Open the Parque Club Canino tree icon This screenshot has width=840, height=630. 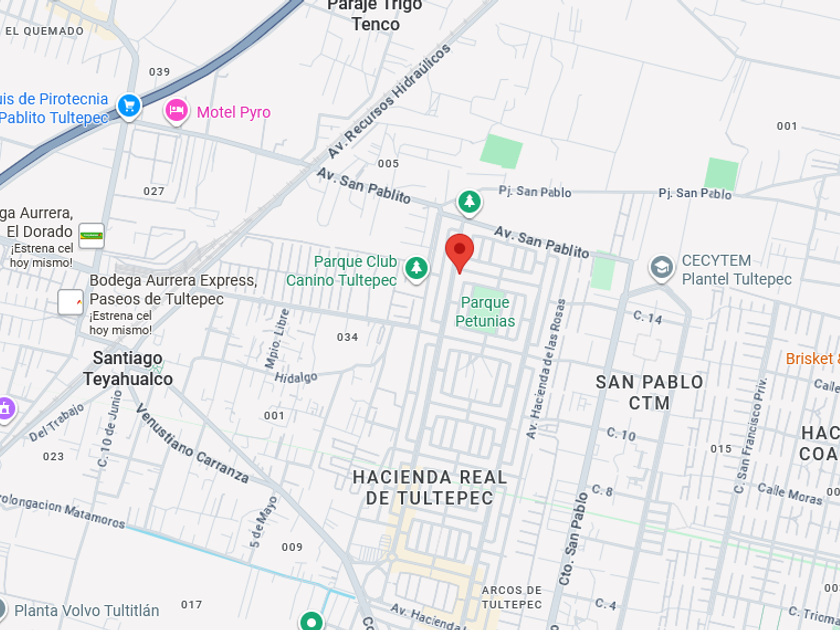point(416,269)
